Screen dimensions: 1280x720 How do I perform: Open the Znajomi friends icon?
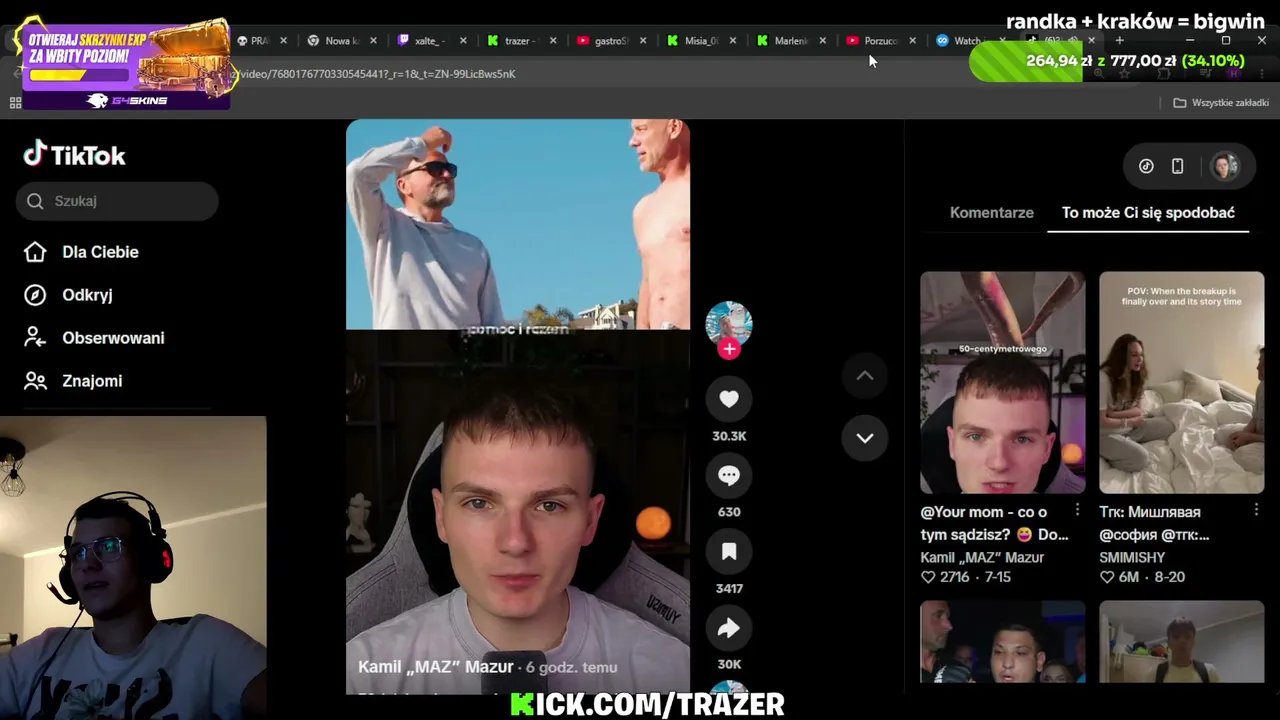(x=35, y=381)
